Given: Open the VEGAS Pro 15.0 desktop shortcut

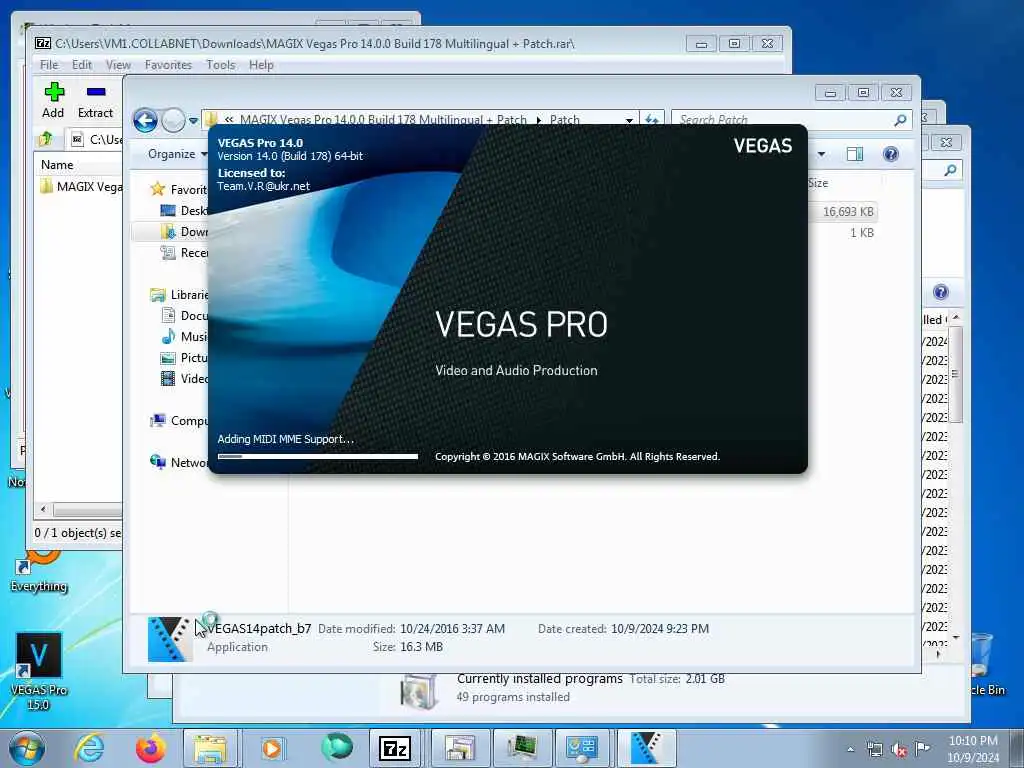Looking at the screenshot, I should pyautogui.click(x=39, y=671).
